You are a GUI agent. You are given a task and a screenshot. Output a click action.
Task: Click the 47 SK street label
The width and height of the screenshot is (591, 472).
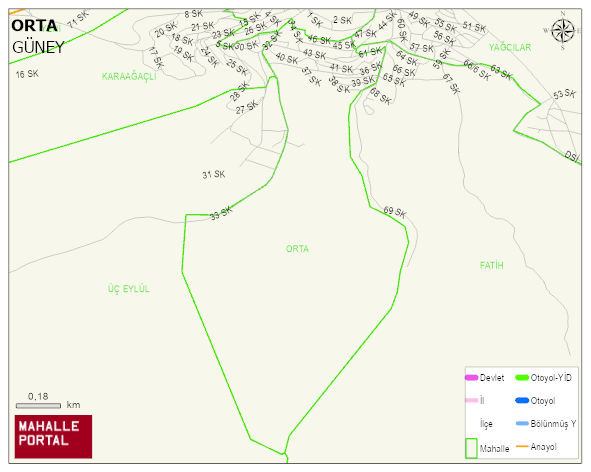point(365,34)
